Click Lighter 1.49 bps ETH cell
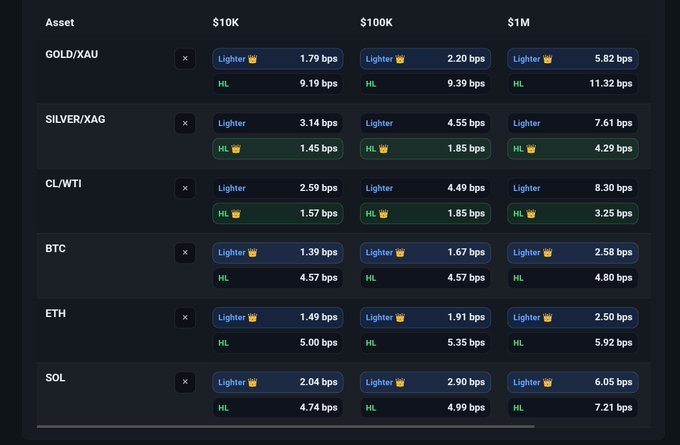The height and width of the screenshot is (445, 680). click(x=278, y=317)
